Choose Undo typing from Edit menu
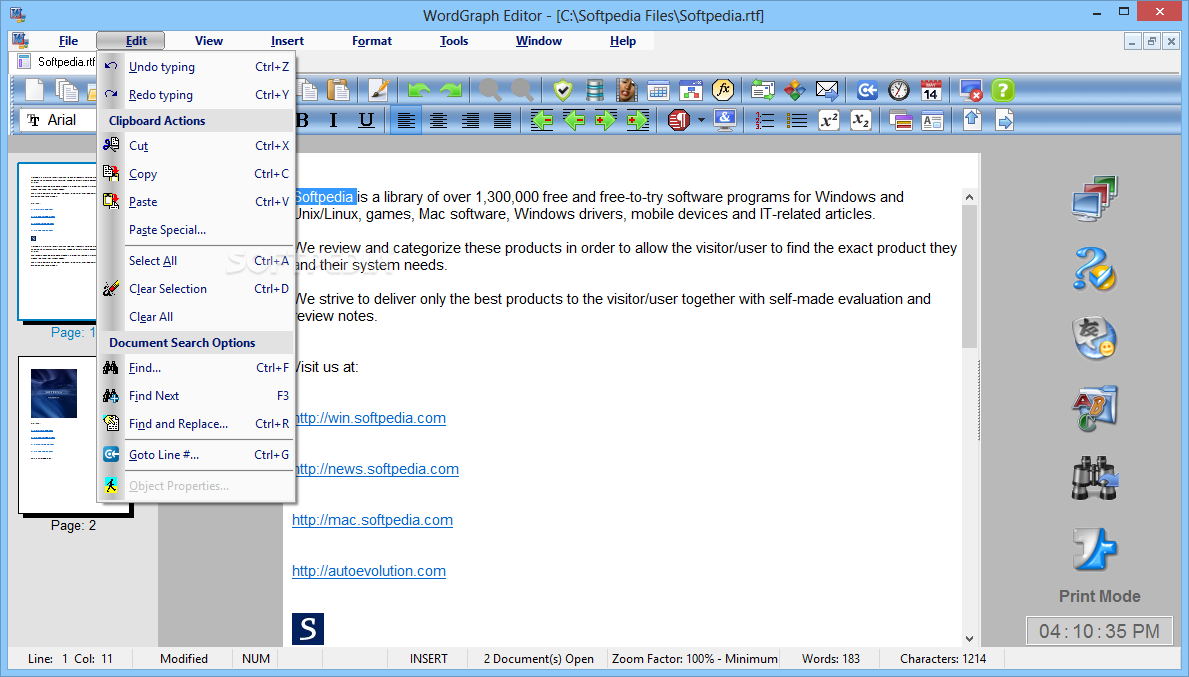The image size is (1189, 677). coord(196,67)
